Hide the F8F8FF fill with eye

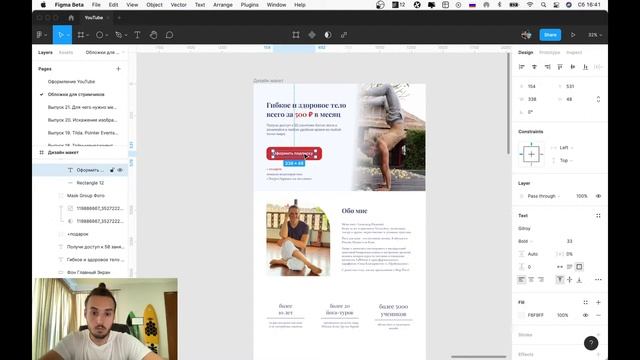point(585,315)
